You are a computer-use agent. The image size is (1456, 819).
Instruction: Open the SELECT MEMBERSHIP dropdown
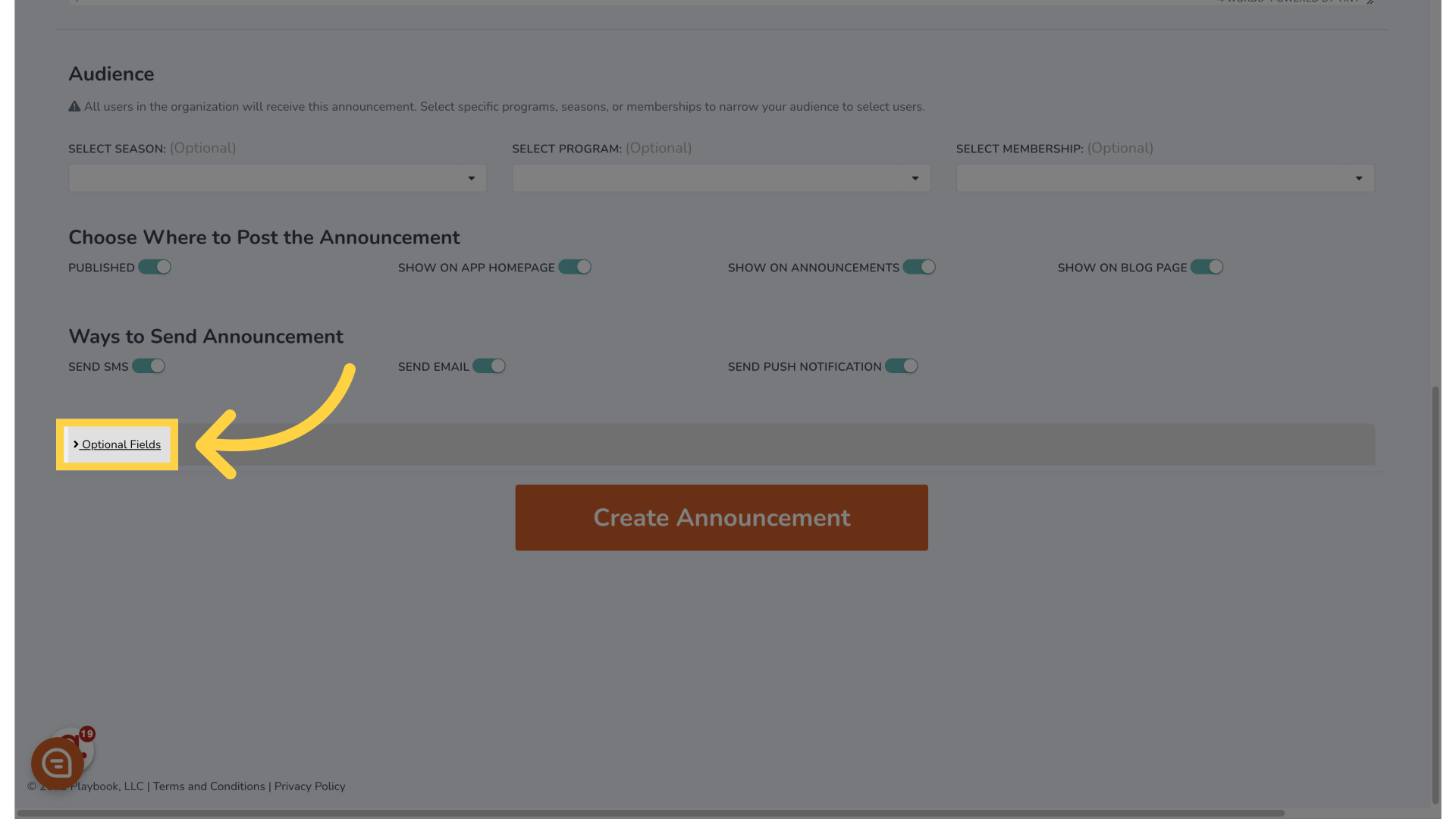point(1165,178)
